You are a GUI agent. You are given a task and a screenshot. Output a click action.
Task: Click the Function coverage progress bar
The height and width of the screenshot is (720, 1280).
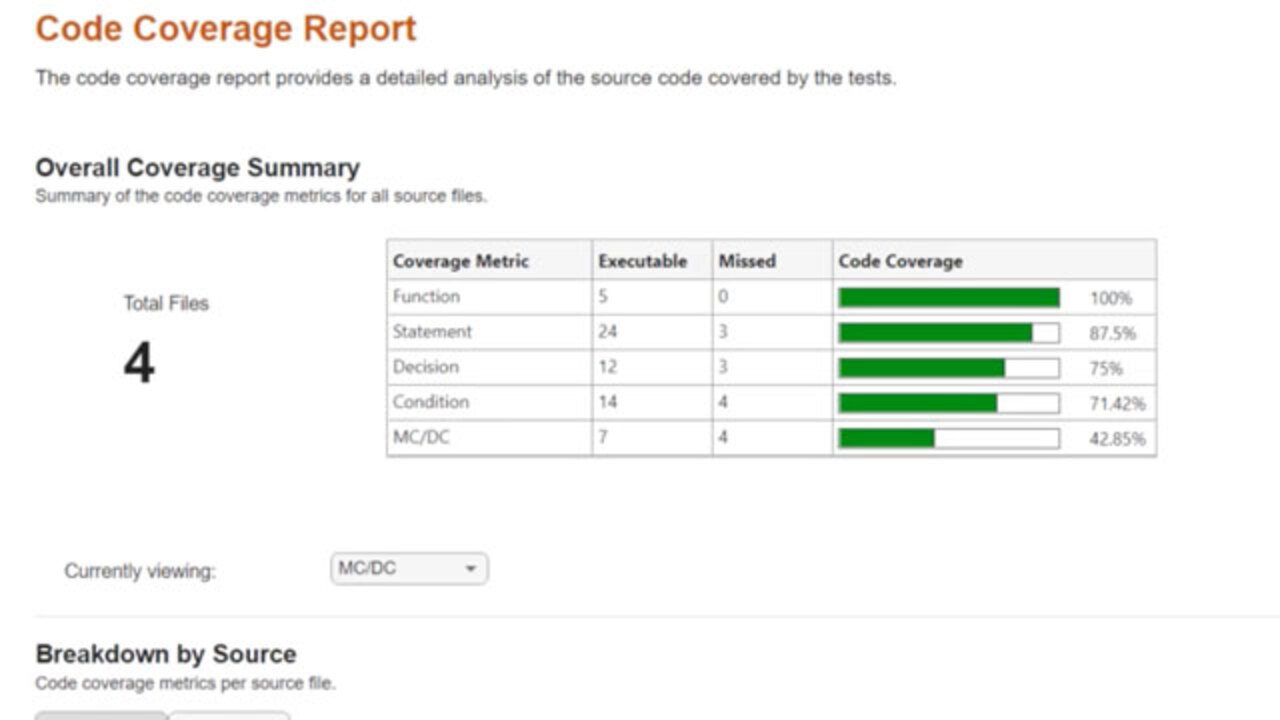[x=948, y=298]
